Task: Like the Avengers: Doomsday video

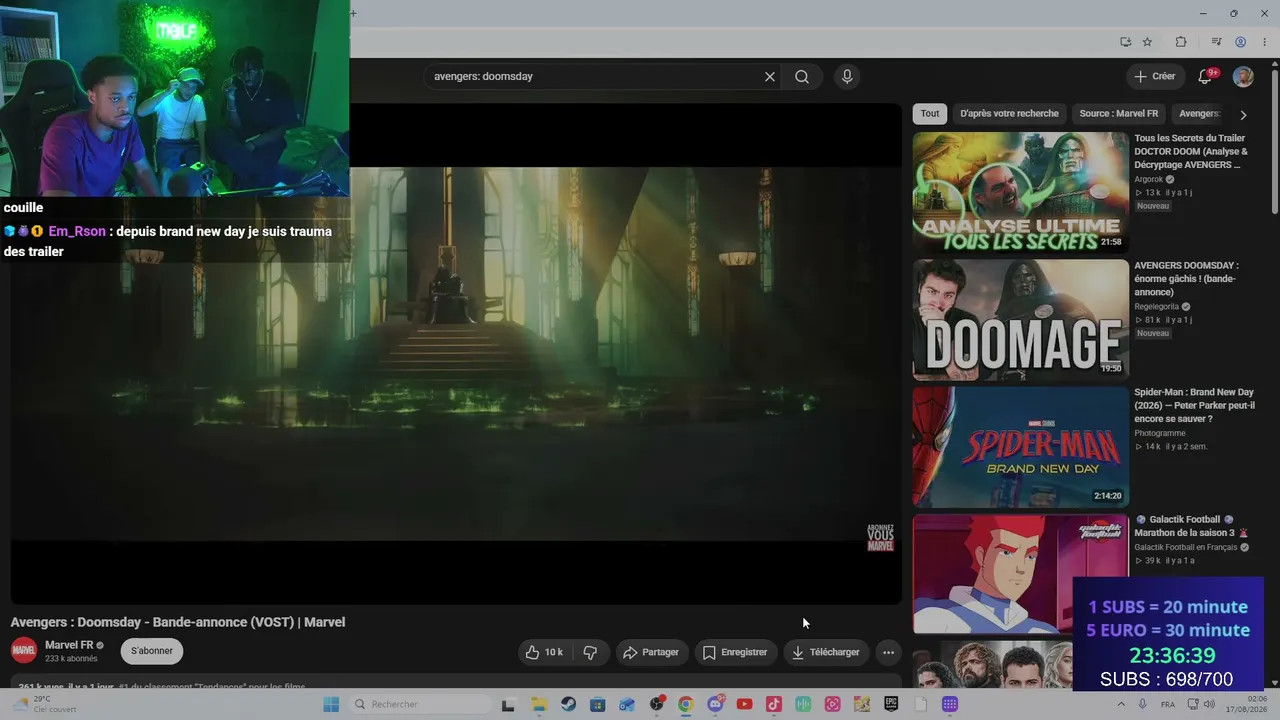Action: coord(544,652)
